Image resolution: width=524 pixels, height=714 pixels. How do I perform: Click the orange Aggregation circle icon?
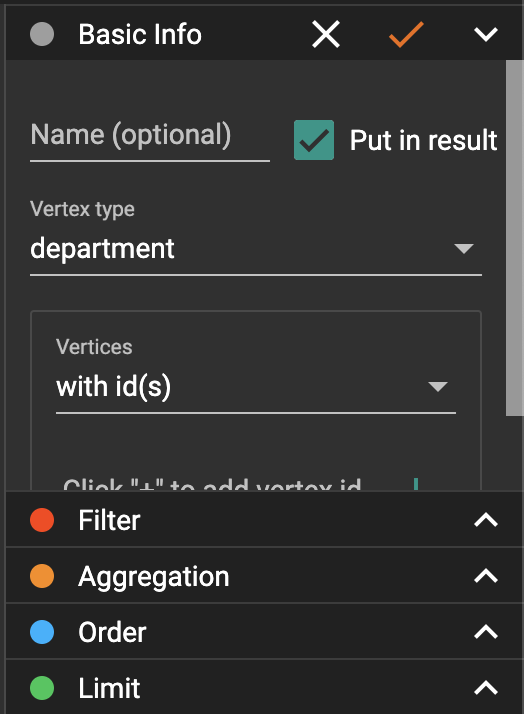click(42, 576)
